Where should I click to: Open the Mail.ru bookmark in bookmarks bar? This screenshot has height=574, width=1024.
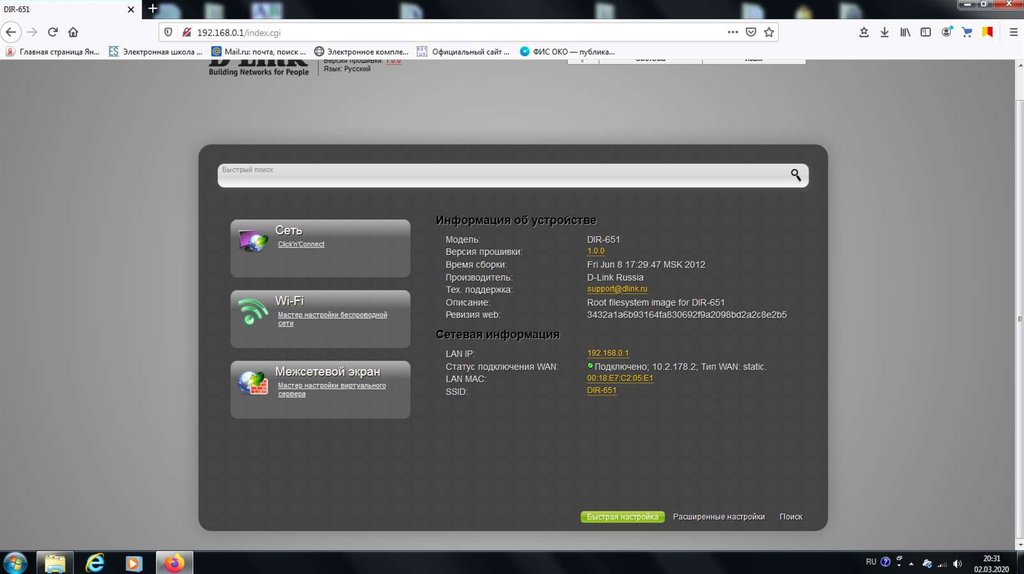point(260,51)
